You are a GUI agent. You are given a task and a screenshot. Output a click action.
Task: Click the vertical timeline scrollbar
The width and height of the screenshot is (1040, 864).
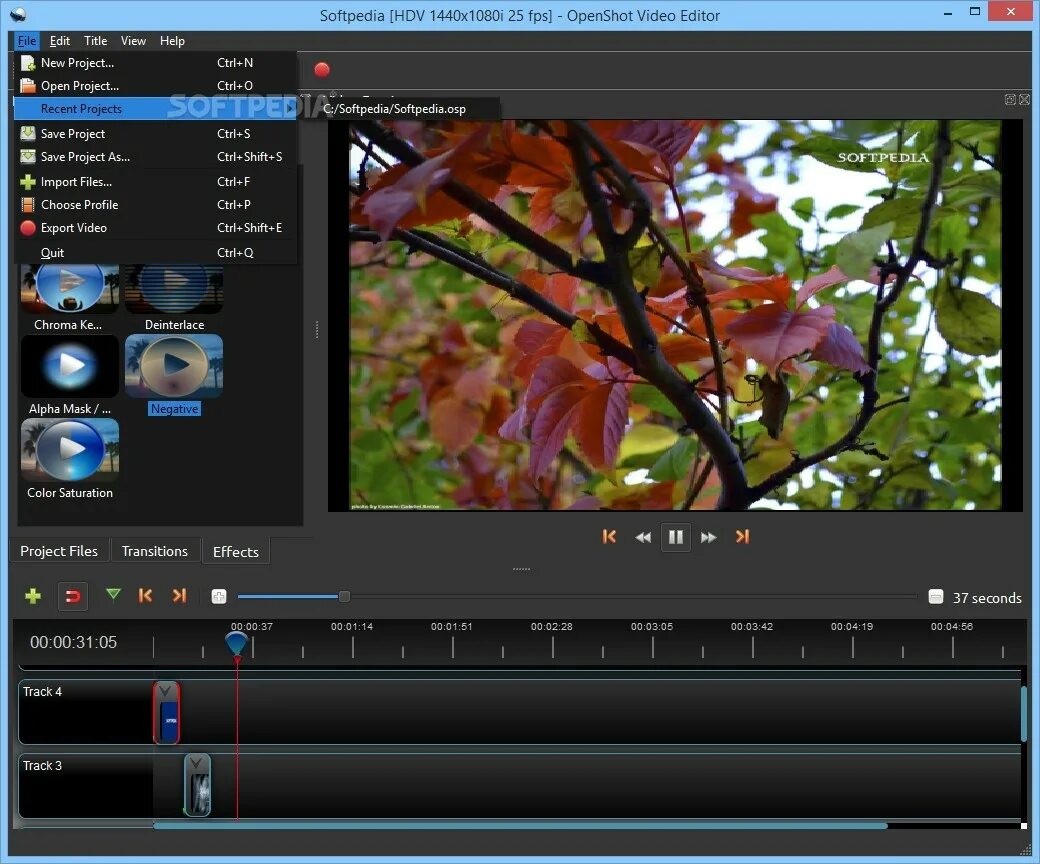(x=1024, y=714)
